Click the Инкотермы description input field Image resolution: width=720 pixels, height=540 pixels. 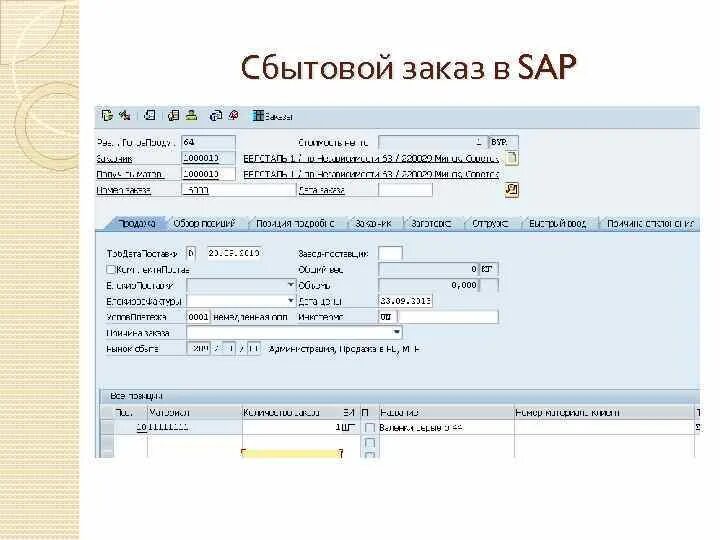coord(448,317)
